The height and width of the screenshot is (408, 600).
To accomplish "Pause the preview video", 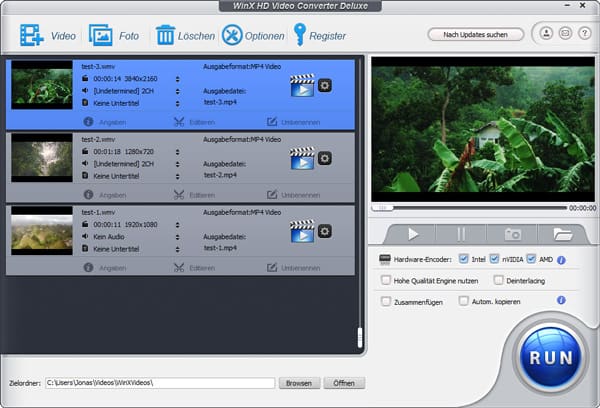I will click(461, 233).
